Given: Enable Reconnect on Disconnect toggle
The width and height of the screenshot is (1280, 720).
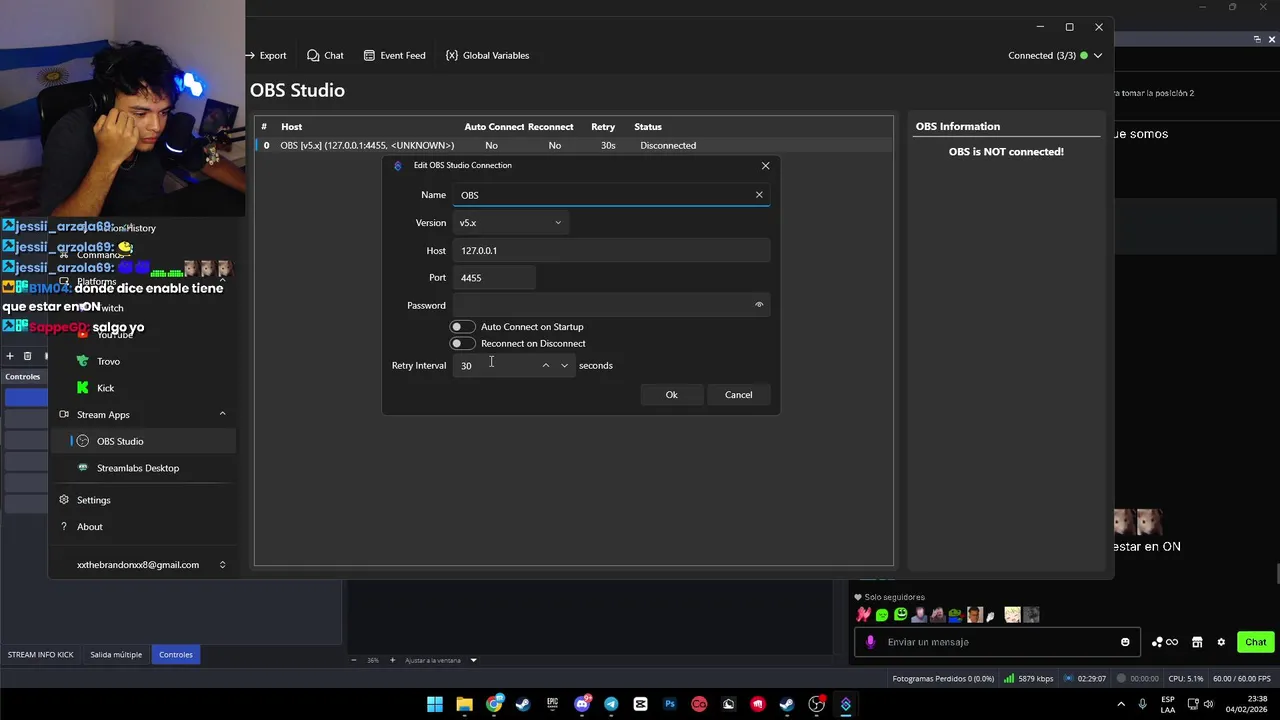Looking at the screenshot, I should (462, 344).
